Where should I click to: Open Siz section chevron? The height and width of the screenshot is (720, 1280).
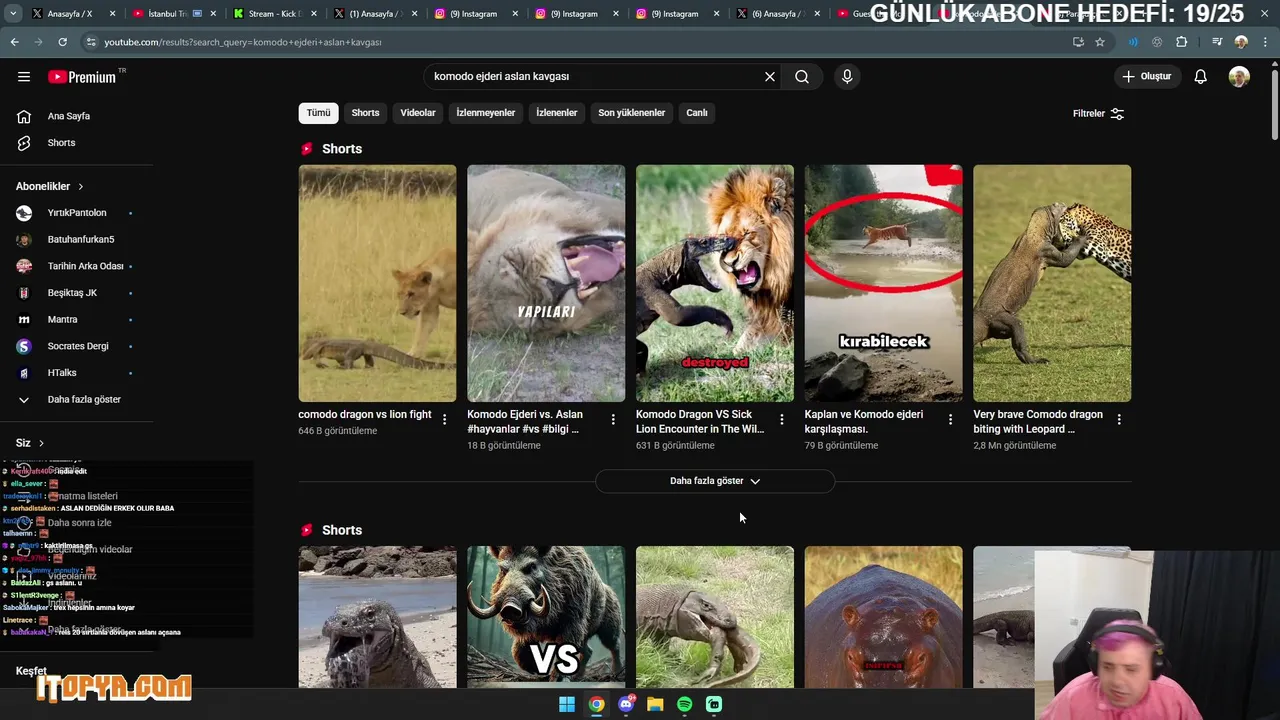(x=41, y=443)
